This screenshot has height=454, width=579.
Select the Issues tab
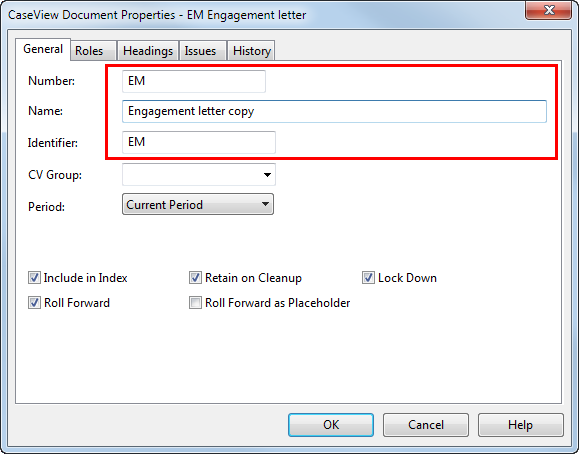[x=202, y=51]
